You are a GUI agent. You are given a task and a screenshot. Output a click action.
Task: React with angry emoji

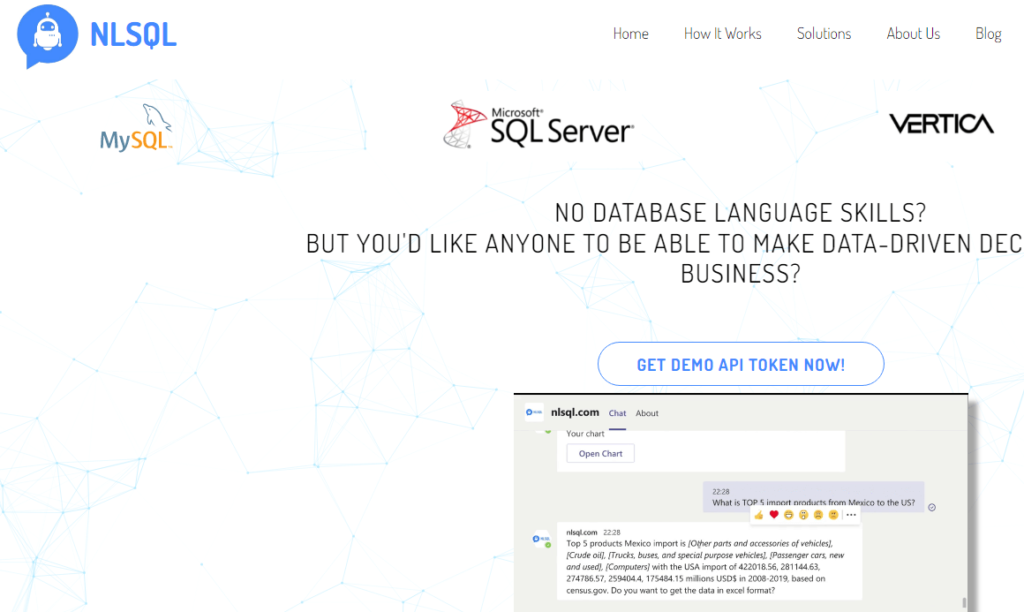point(833,515)
